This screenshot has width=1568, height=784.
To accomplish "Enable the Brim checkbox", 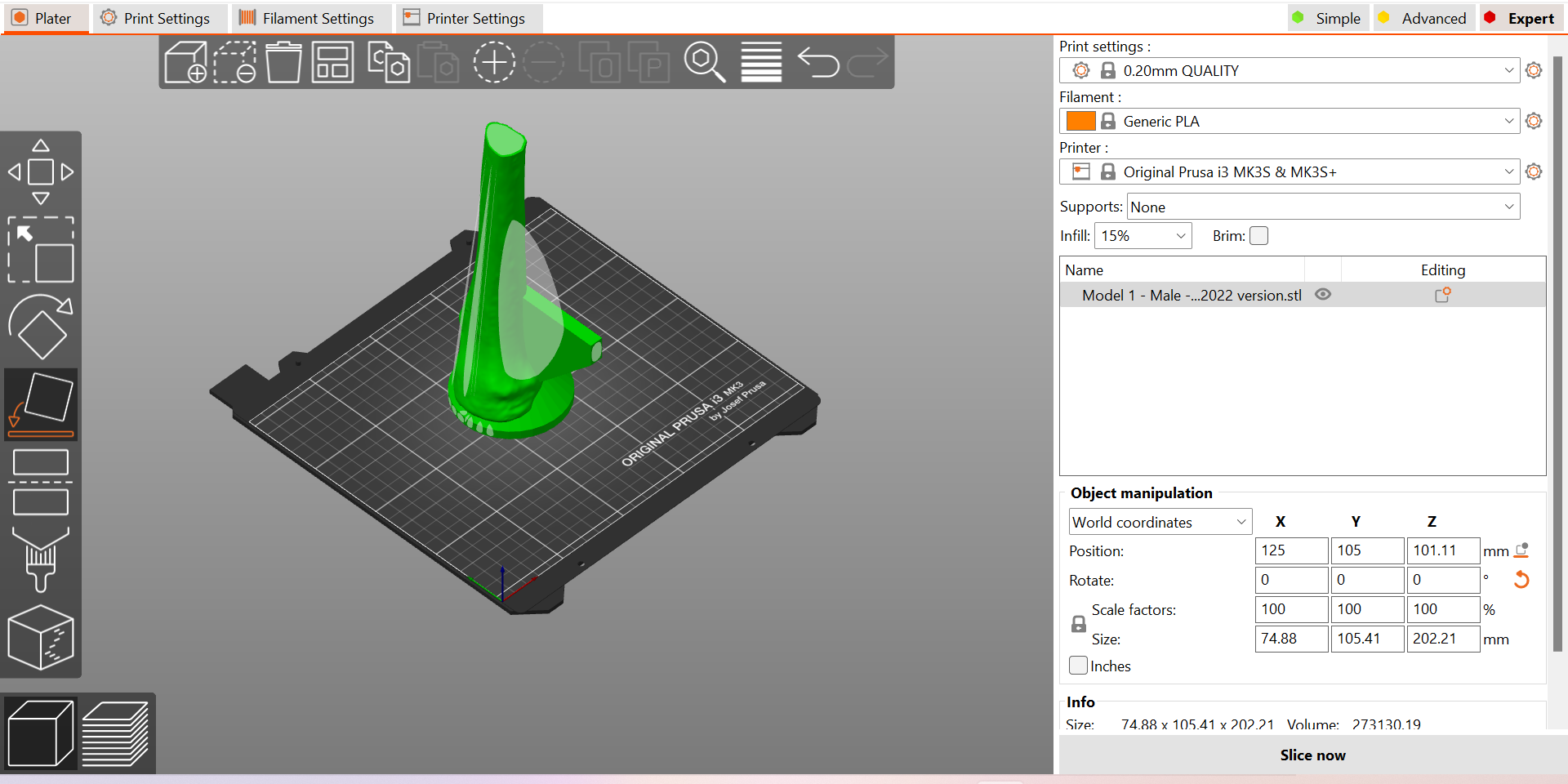I will (x=1259, y=236).
